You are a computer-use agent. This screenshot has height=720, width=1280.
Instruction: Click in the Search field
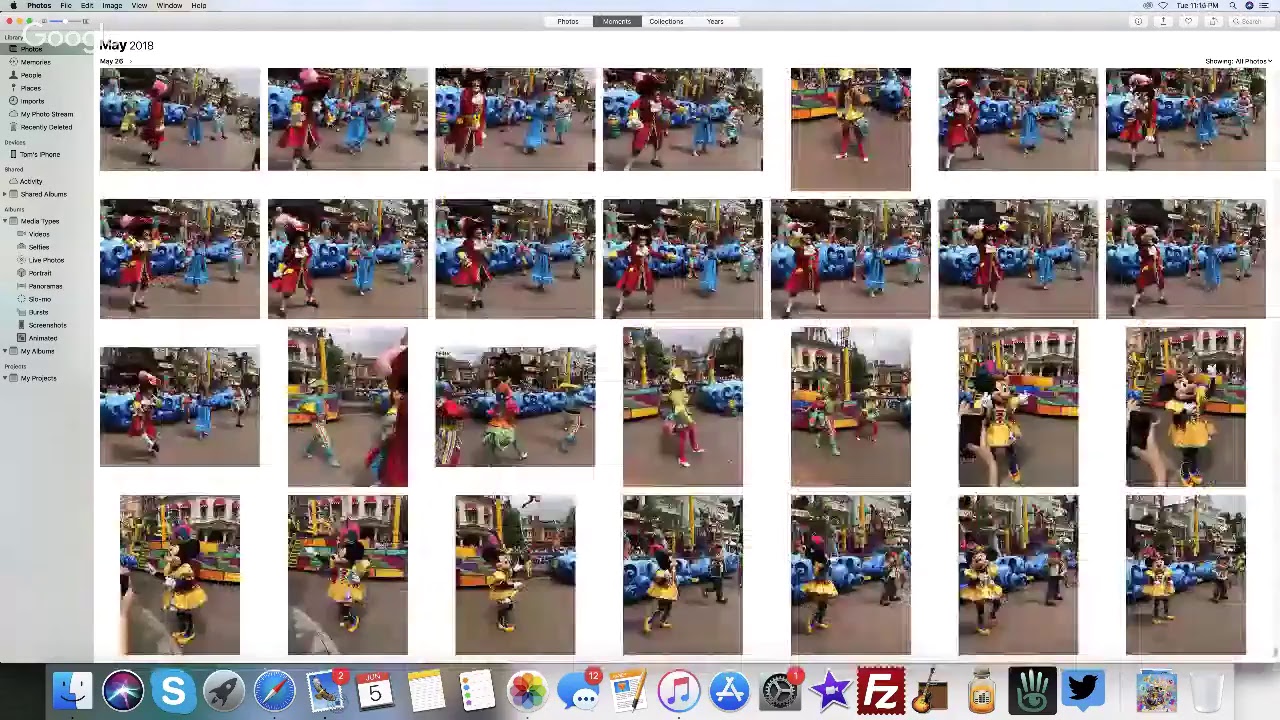point(1250,21)
